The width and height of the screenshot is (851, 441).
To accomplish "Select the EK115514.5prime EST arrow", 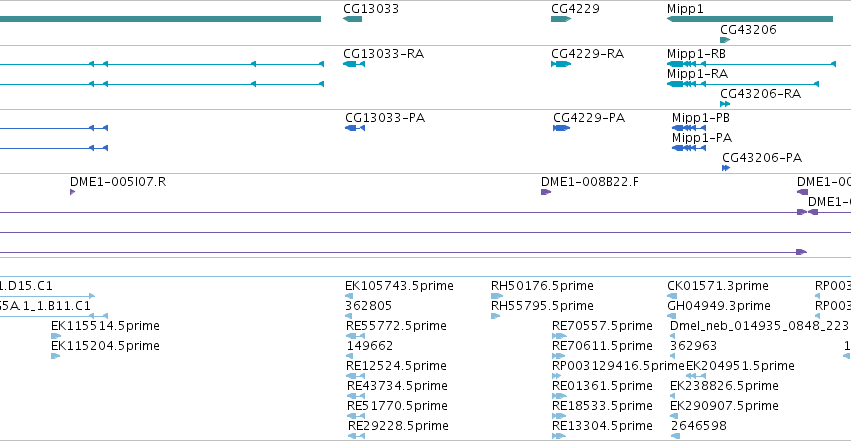I will (55, 336).
